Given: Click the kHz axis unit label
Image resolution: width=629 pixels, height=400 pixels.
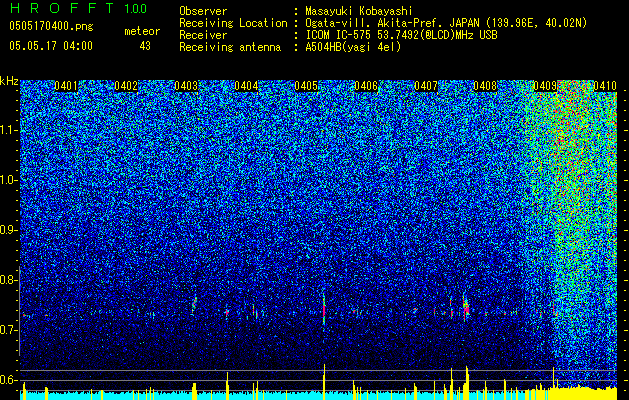Looking at the screenshot, I should [9, 81].
